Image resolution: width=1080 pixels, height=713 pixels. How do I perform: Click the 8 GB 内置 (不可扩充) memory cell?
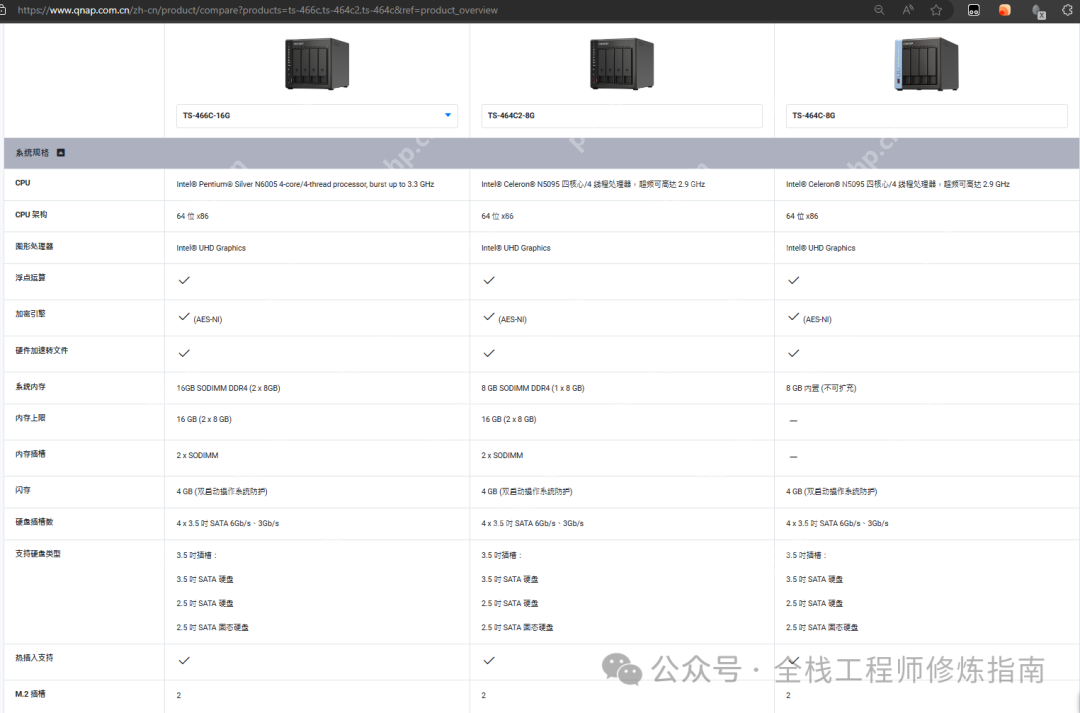pos(821,388)
